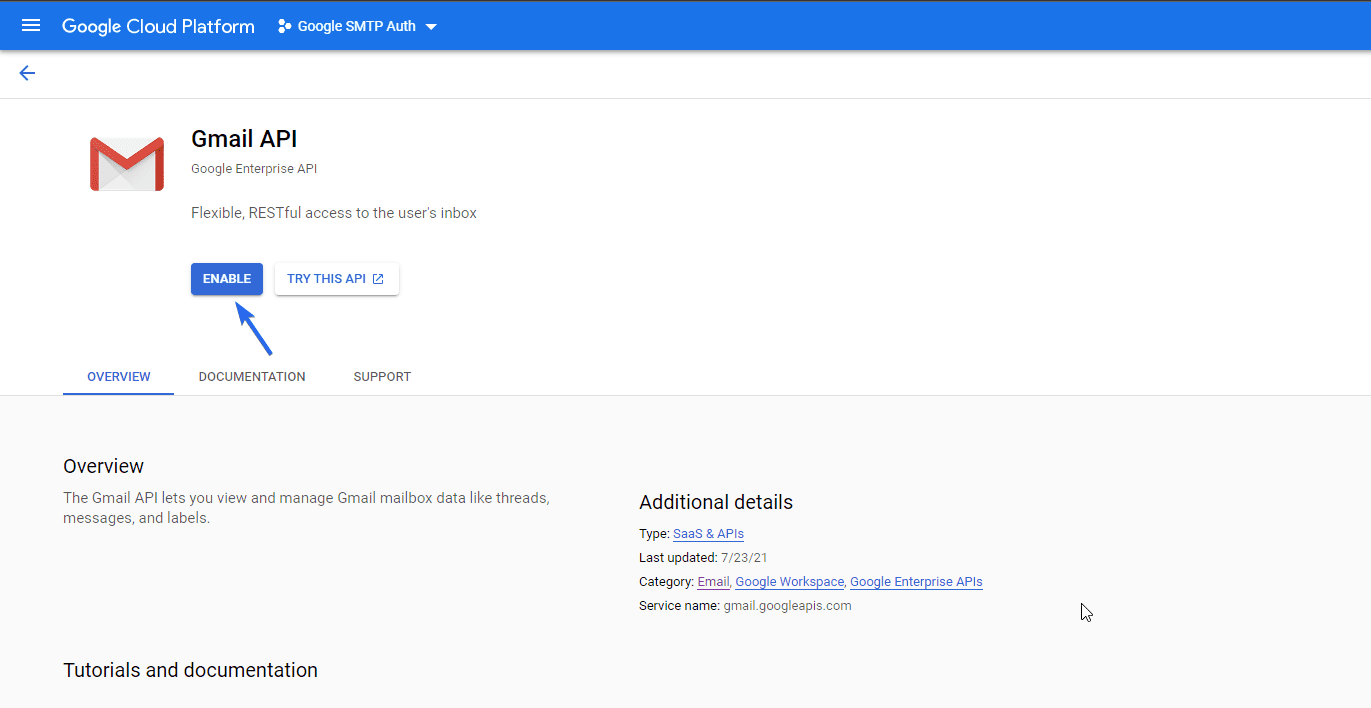Enable the Gmail API
The width and height of the screenshot is (1371, 708).
pyautogui.click(x=227, y=279)
